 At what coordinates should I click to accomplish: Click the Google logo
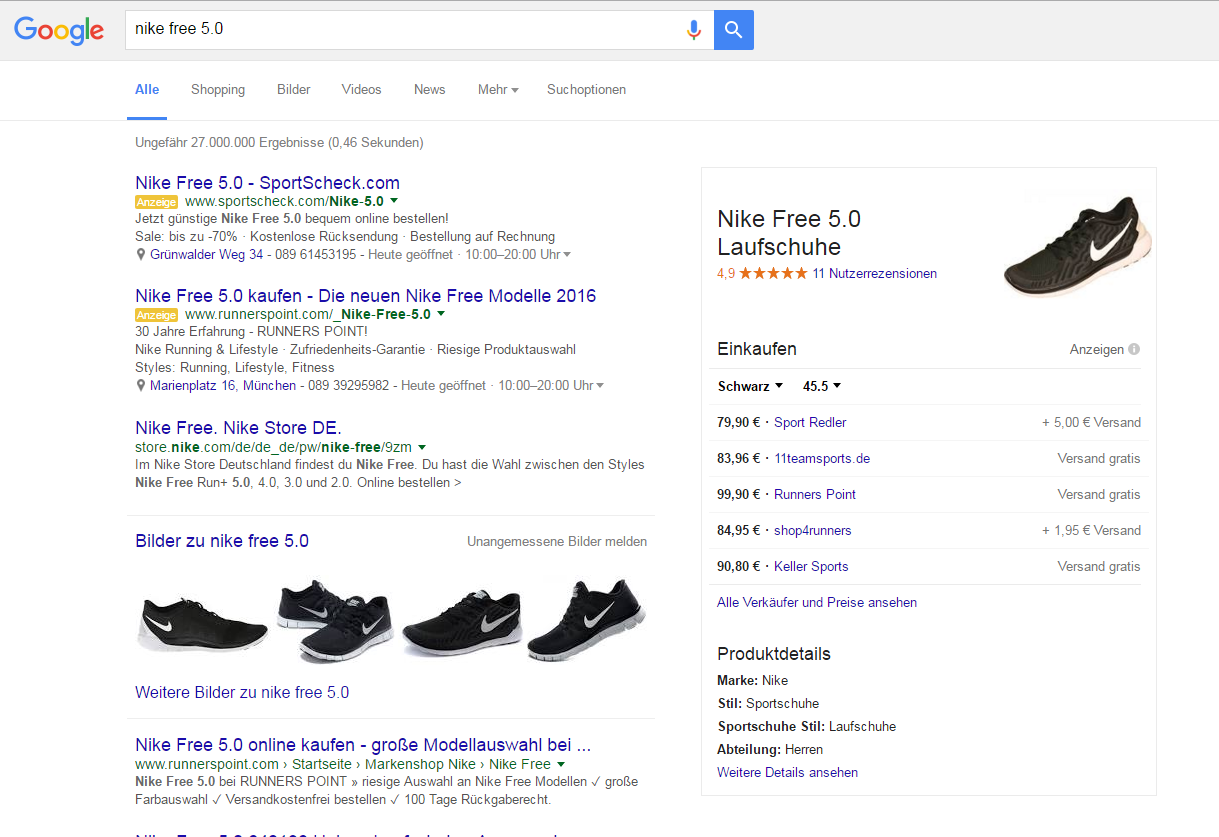coord(59,30)
